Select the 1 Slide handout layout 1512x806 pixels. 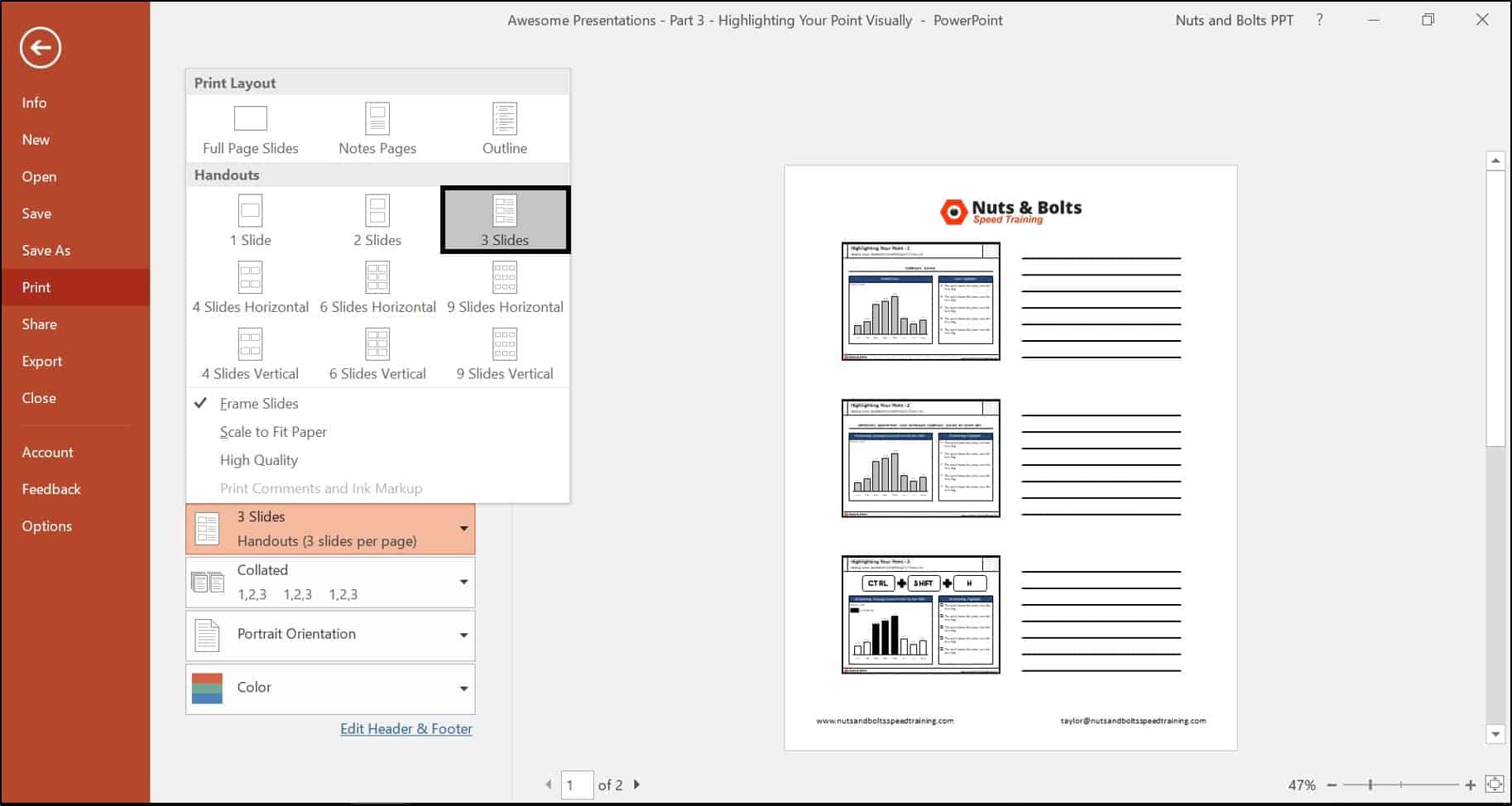click(x=251, y=220)
